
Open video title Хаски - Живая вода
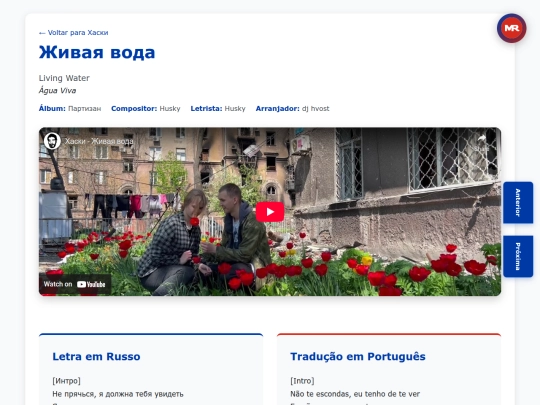tap(99, 141)
